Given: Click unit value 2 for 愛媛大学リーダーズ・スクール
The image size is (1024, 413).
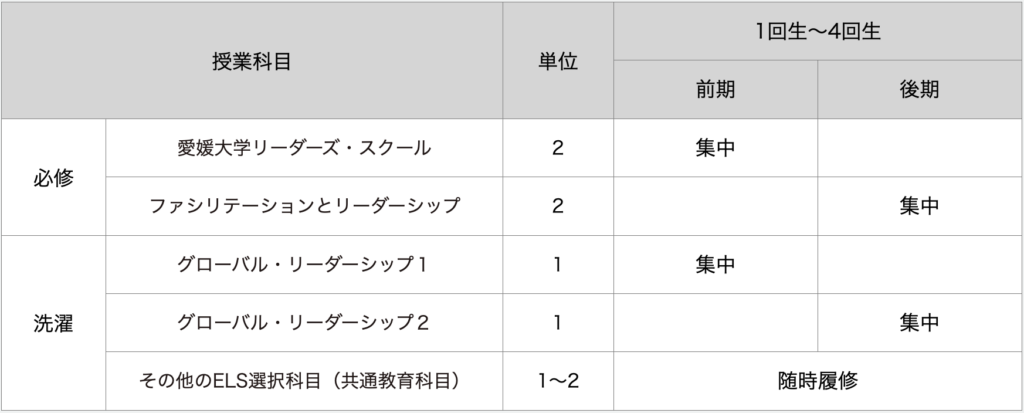Looking at the screenshot, I should point(557,148).
